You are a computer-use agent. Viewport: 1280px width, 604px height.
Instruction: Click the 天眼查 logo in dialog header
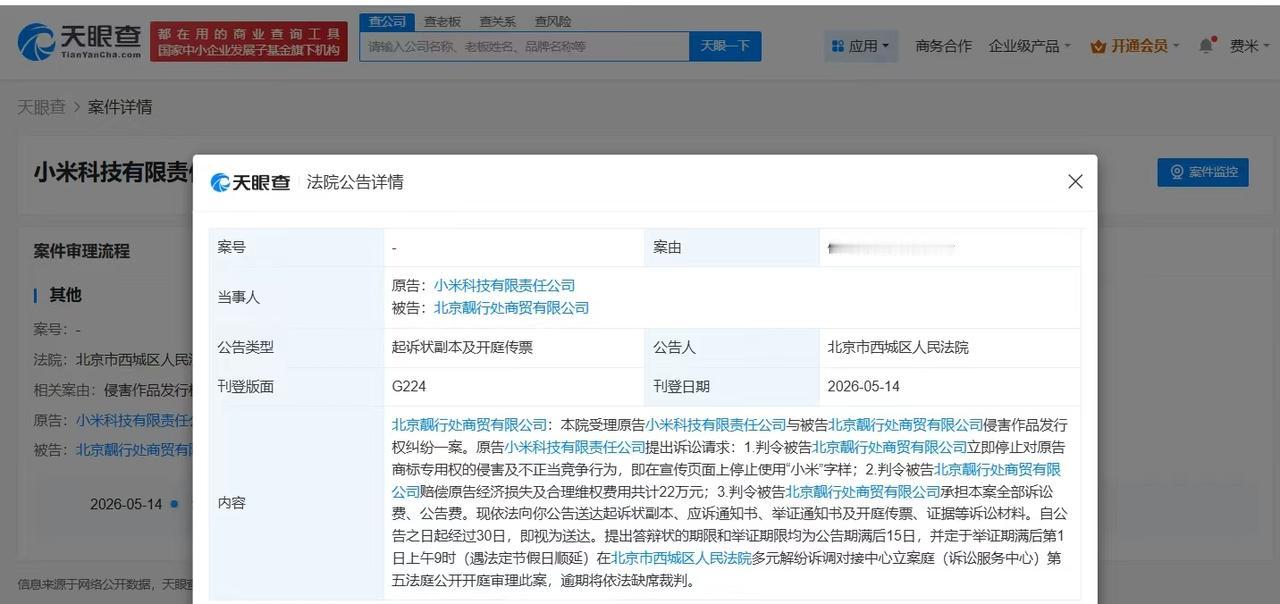[250, 182]
